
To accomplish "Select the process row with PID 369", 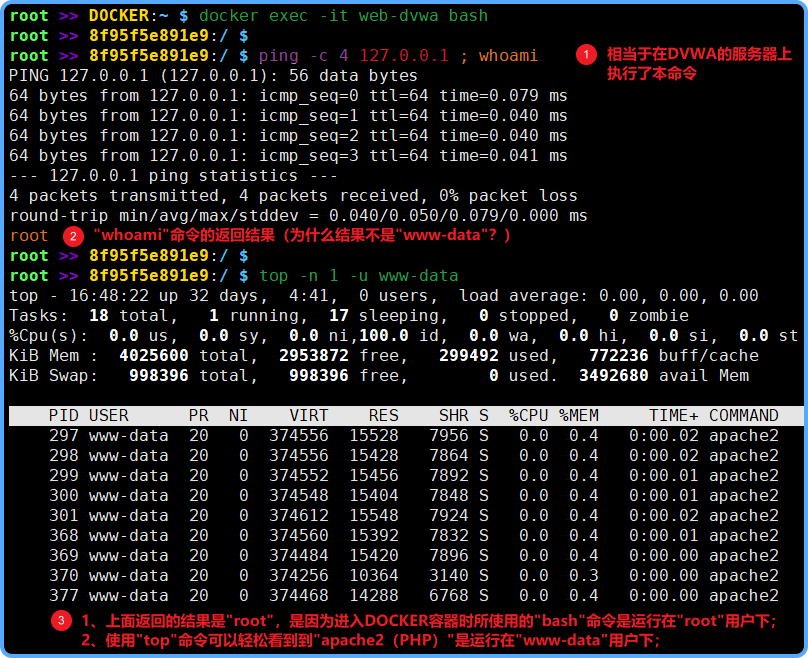I will [414, 556].
